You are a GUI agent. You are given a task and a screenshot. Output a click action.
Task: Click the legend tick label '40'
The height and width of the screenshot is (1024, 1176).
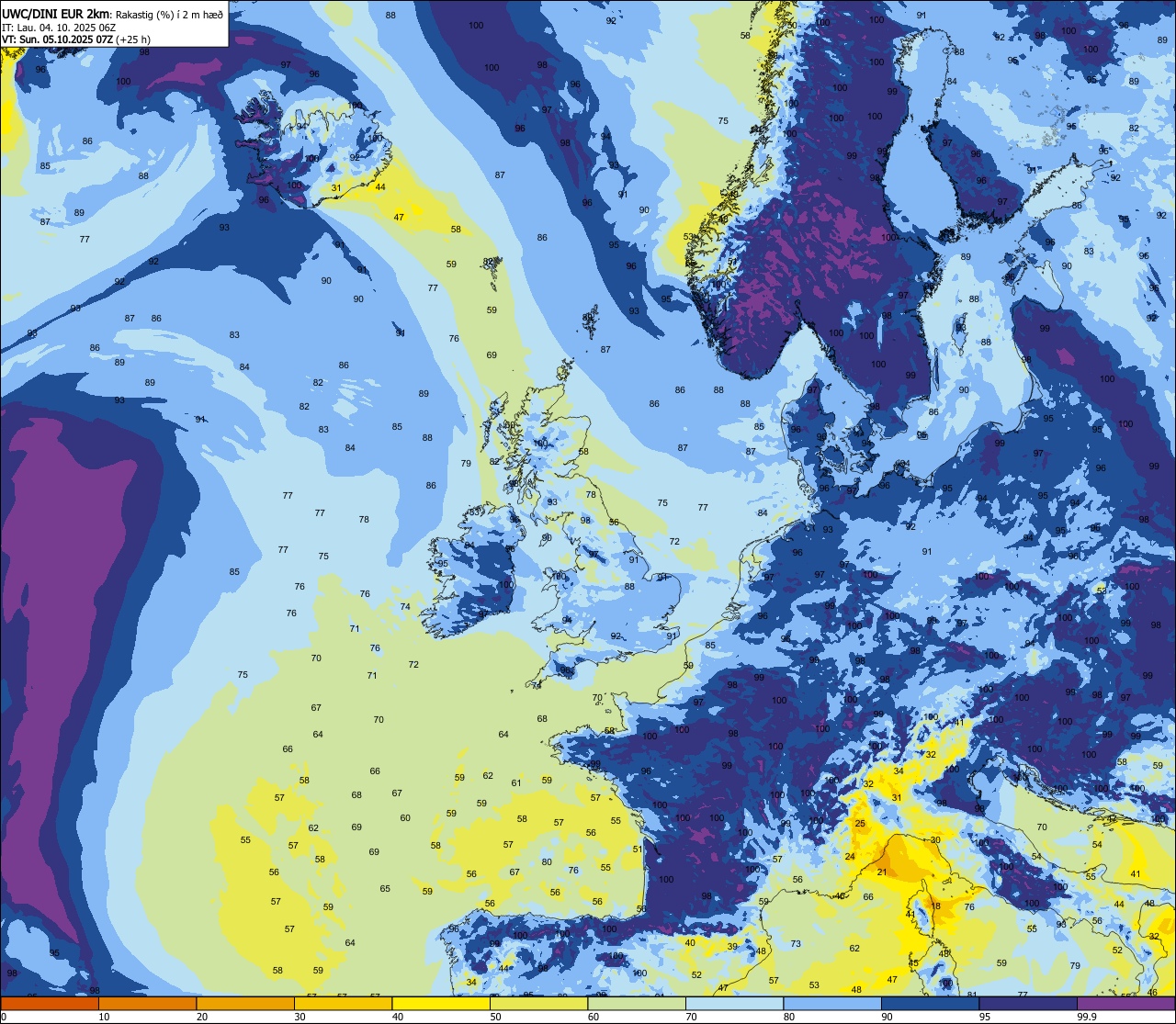[x=398, y=1017]
